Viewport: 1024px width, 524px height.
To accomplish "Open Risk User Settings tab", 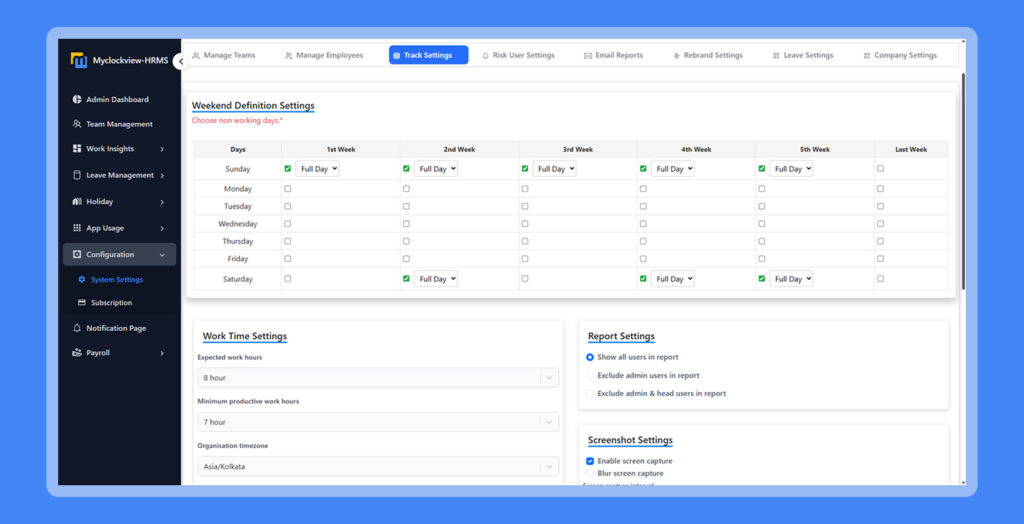I will (x=518, y=56).
